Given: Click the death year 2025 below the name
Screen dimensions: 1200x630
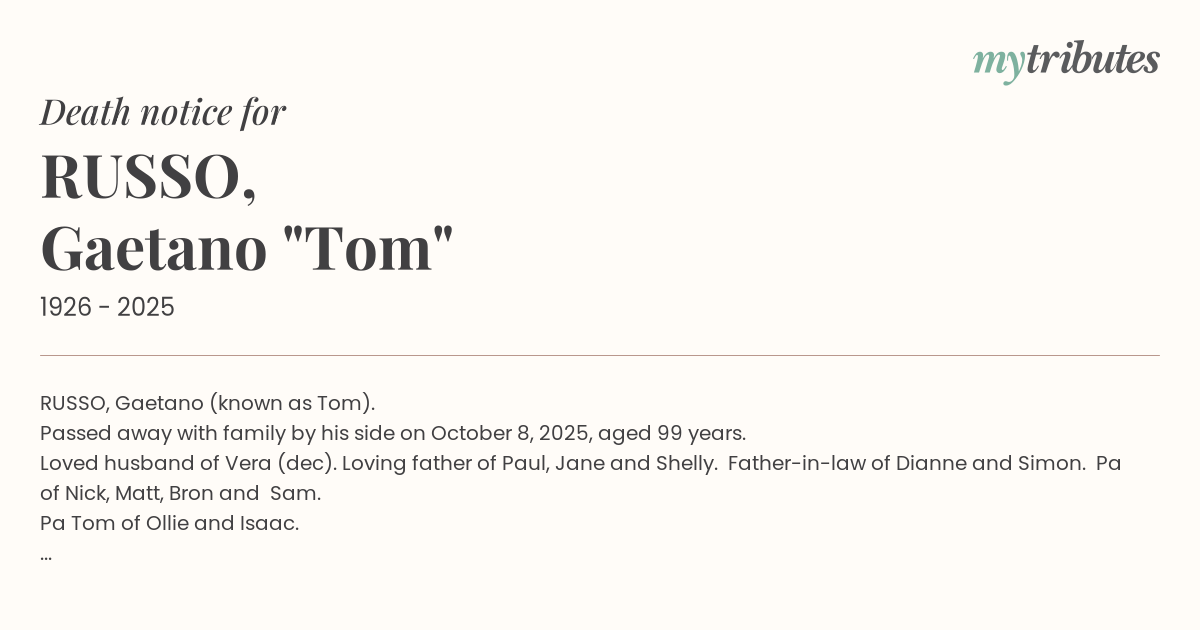Looking at the screenshot, I should click(x=146, y=308).
